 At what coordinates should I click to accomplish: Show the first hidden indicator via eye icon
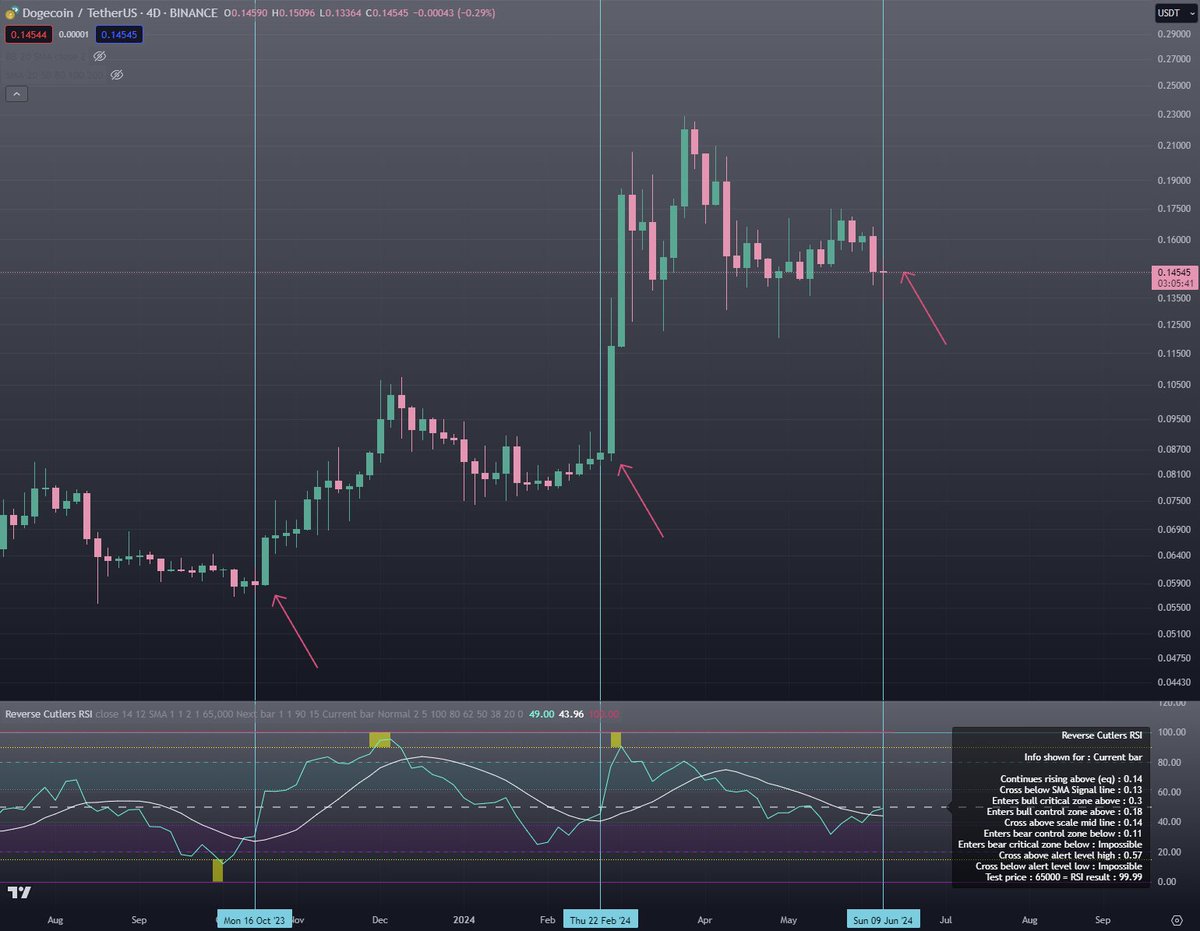click(x=100, y=57)
